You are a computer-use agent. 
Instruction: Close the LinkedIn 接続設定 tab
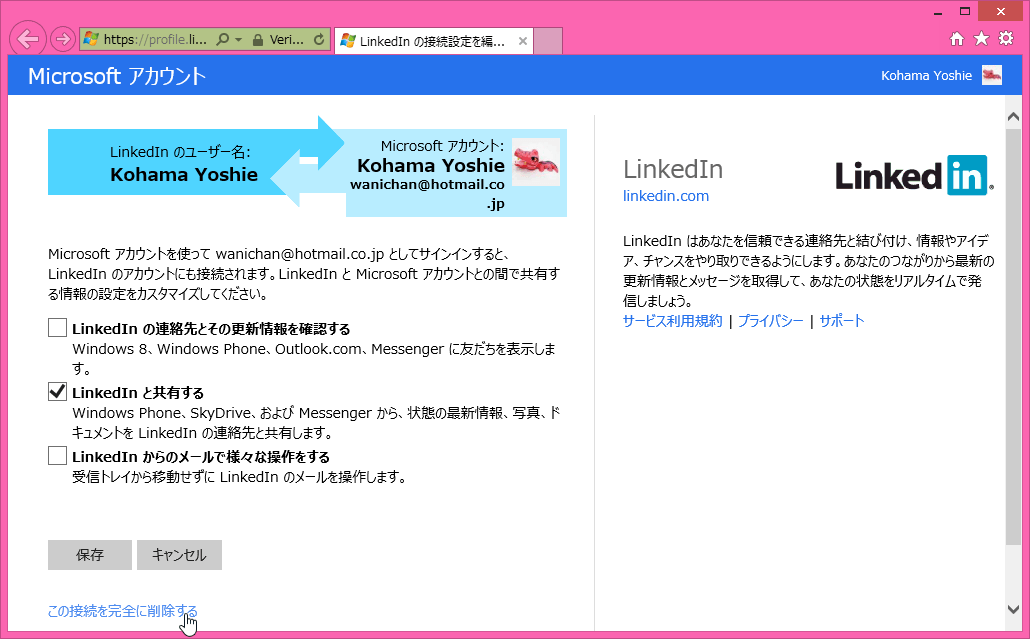tap(523, 41)
